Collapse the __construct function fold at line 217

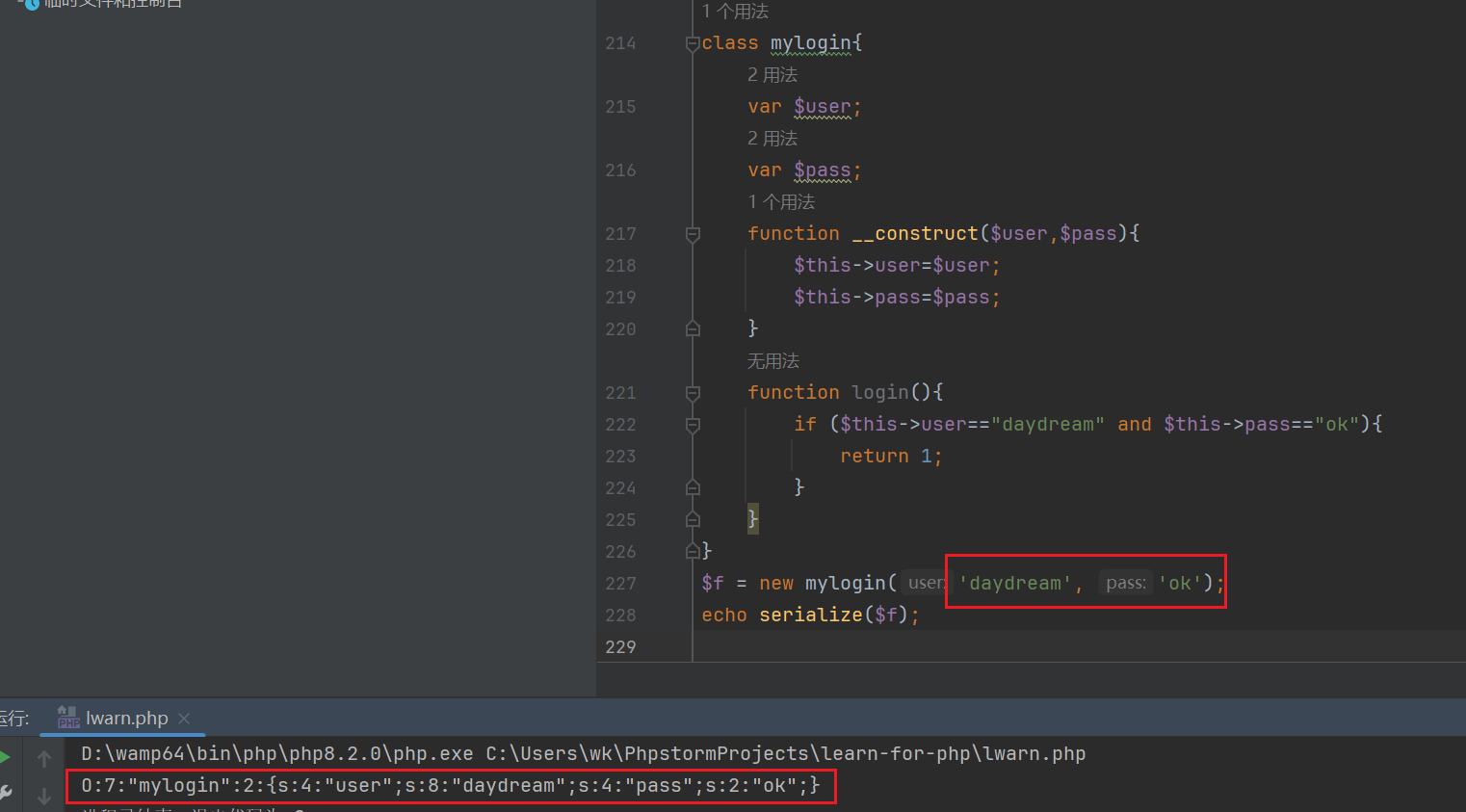(x=693, y=234)
